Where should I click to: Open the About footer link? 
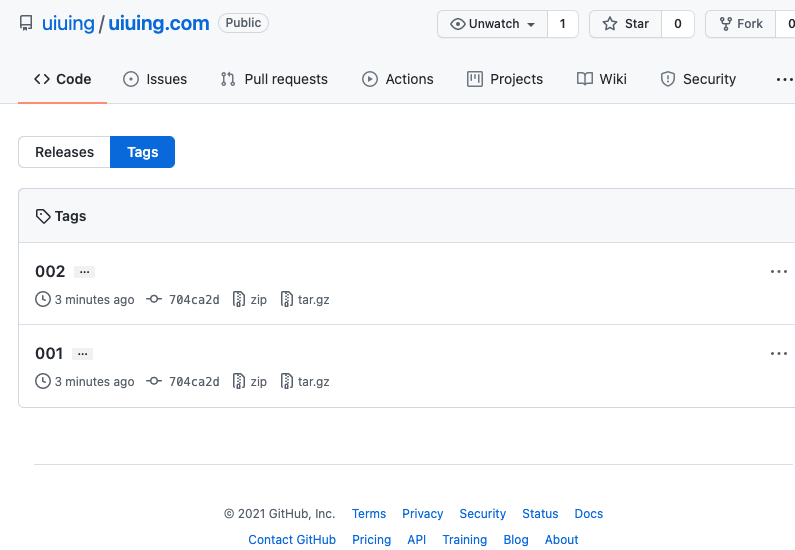point(562,539)
